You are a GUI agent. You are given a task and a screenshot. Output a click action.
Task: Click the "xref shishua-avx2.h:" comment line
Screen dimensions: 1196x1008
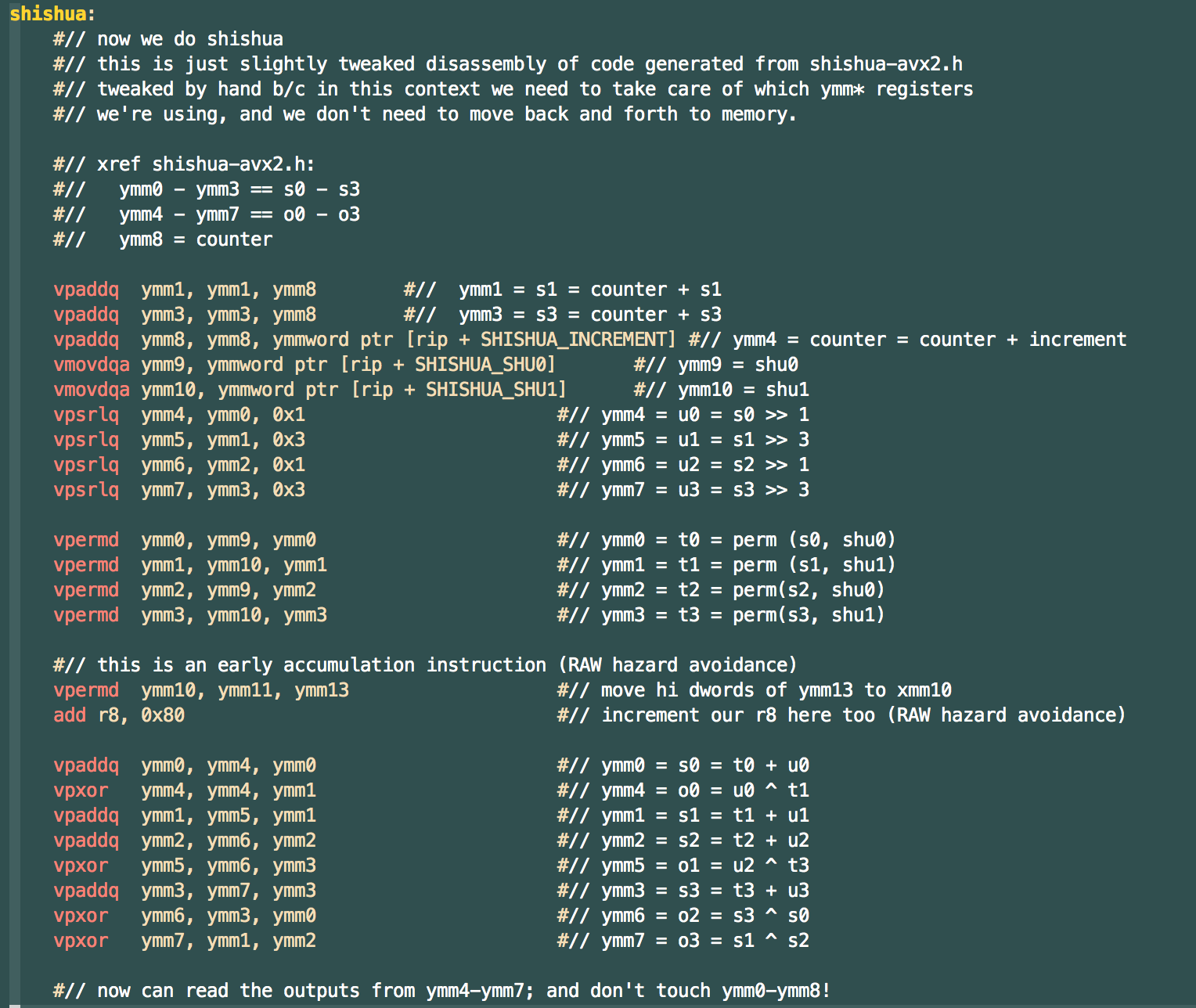(183, 164)
